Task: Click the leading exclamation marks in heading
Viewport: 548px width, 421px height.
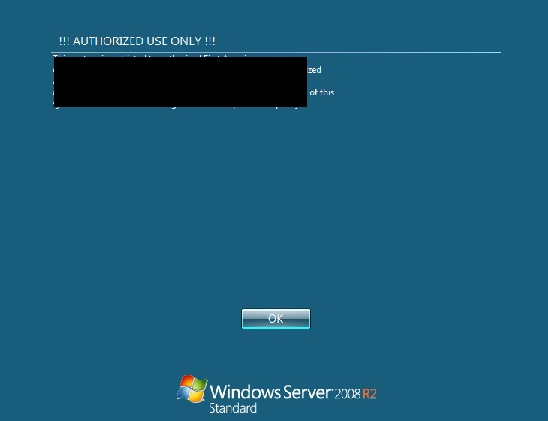Action: tap(64, 41)
